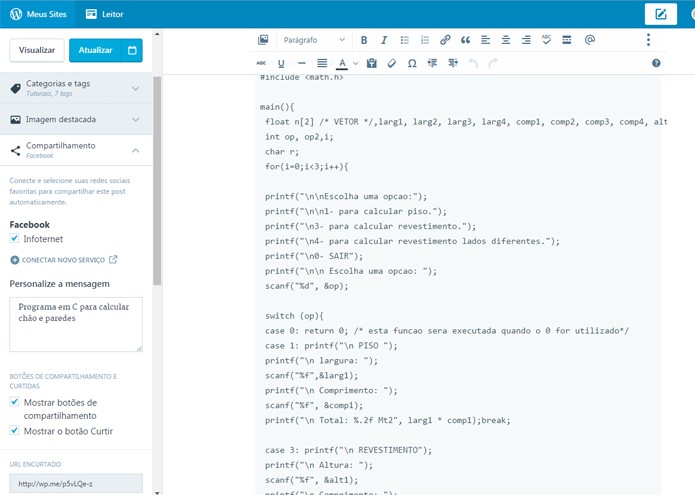Click the sidebar scroll up arrow
The height and width of the screenshot is (495, 695).
(157, 34)
